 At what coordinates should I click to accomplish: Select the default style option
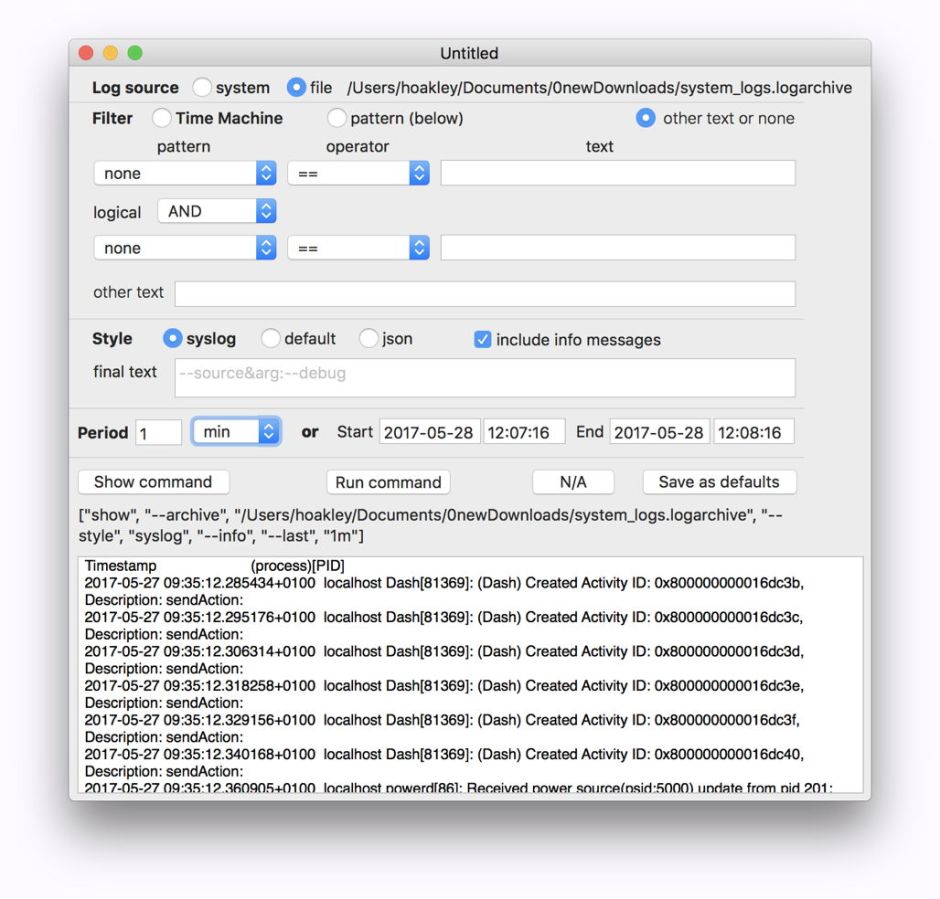pos(271,339)
